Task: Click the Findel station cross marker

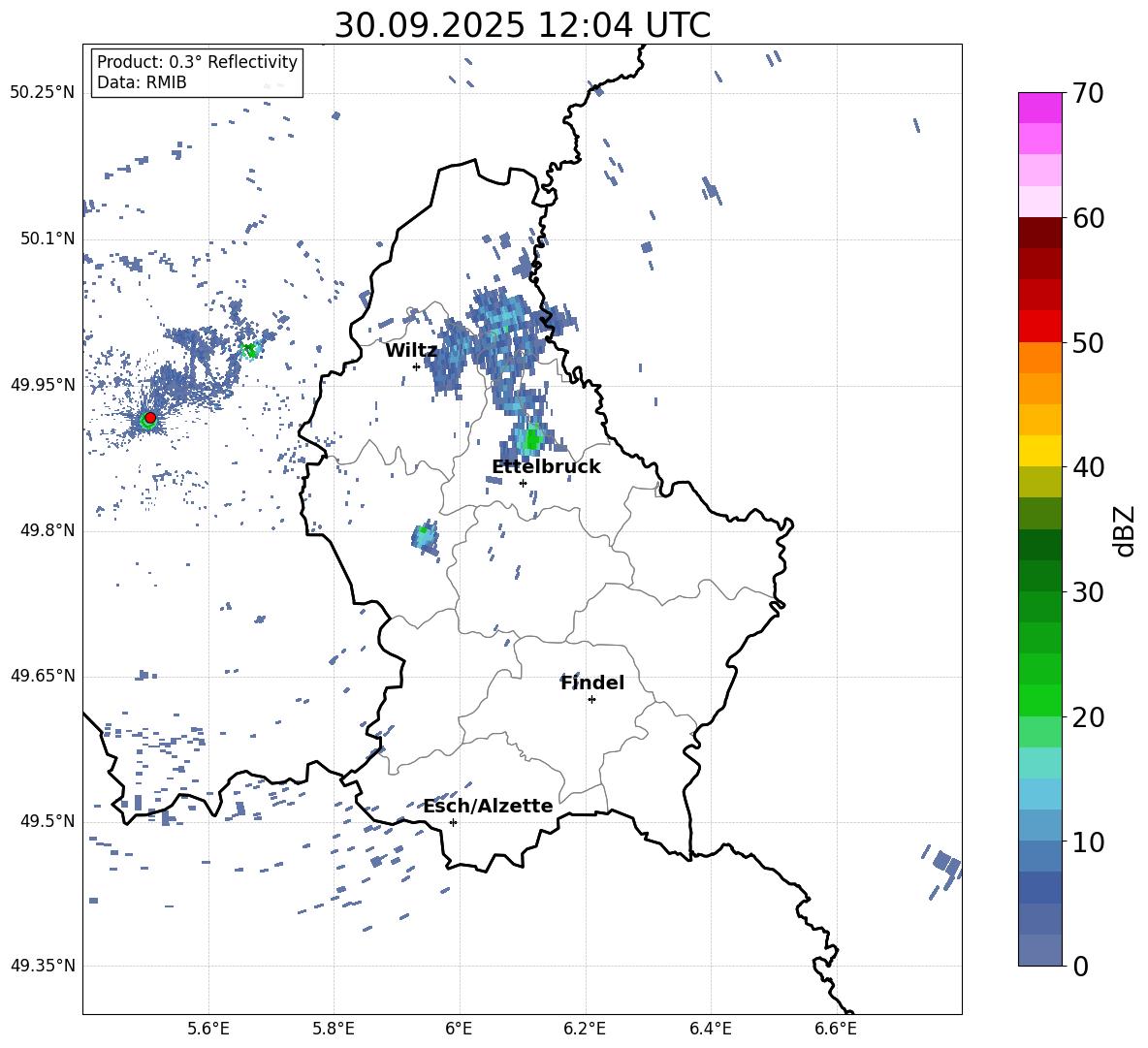Action: pyautogui.click(x=591, y=700)
